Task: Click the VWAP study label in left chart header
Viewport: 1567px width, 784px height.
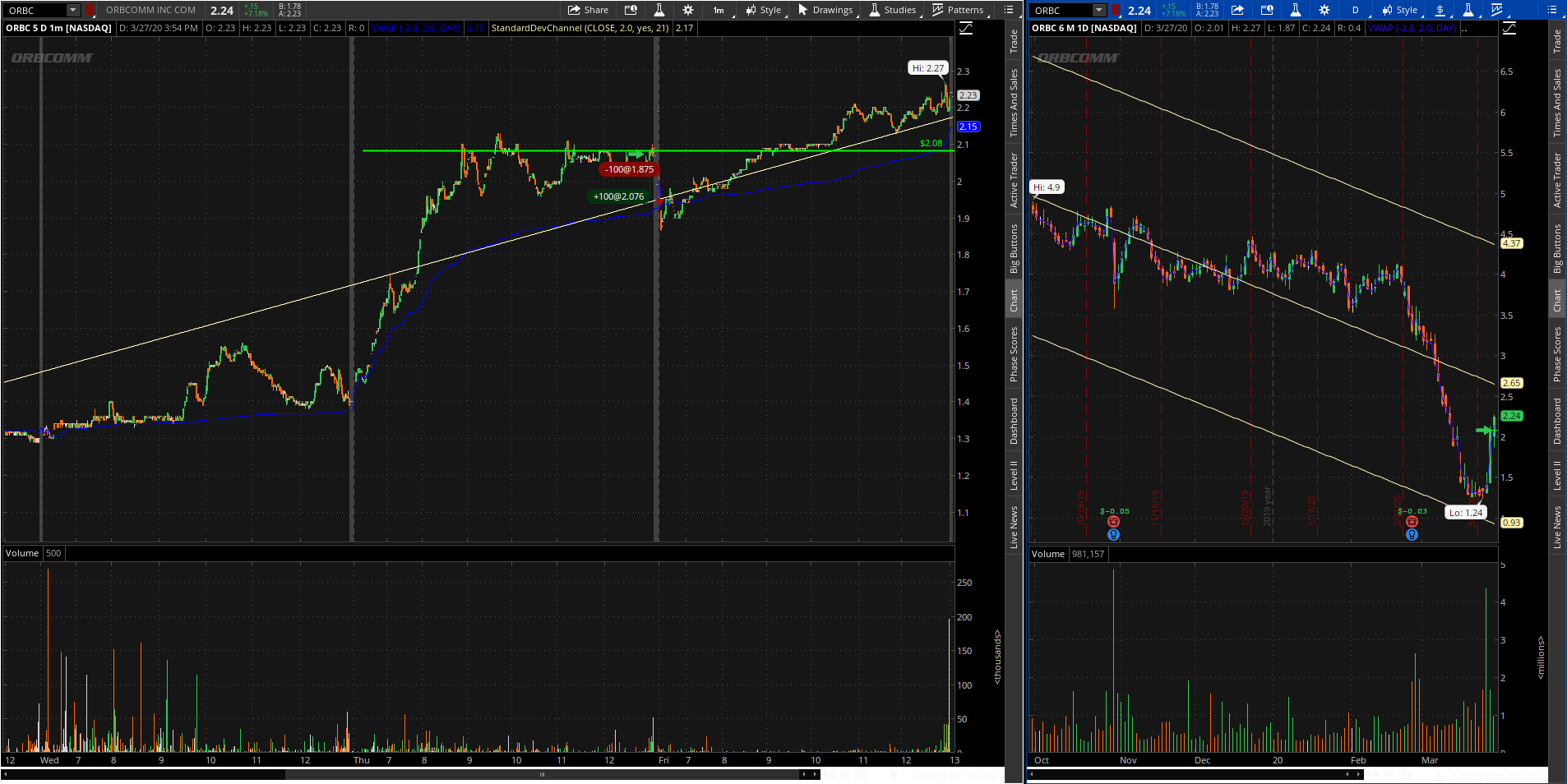Action: pos(416,28)
